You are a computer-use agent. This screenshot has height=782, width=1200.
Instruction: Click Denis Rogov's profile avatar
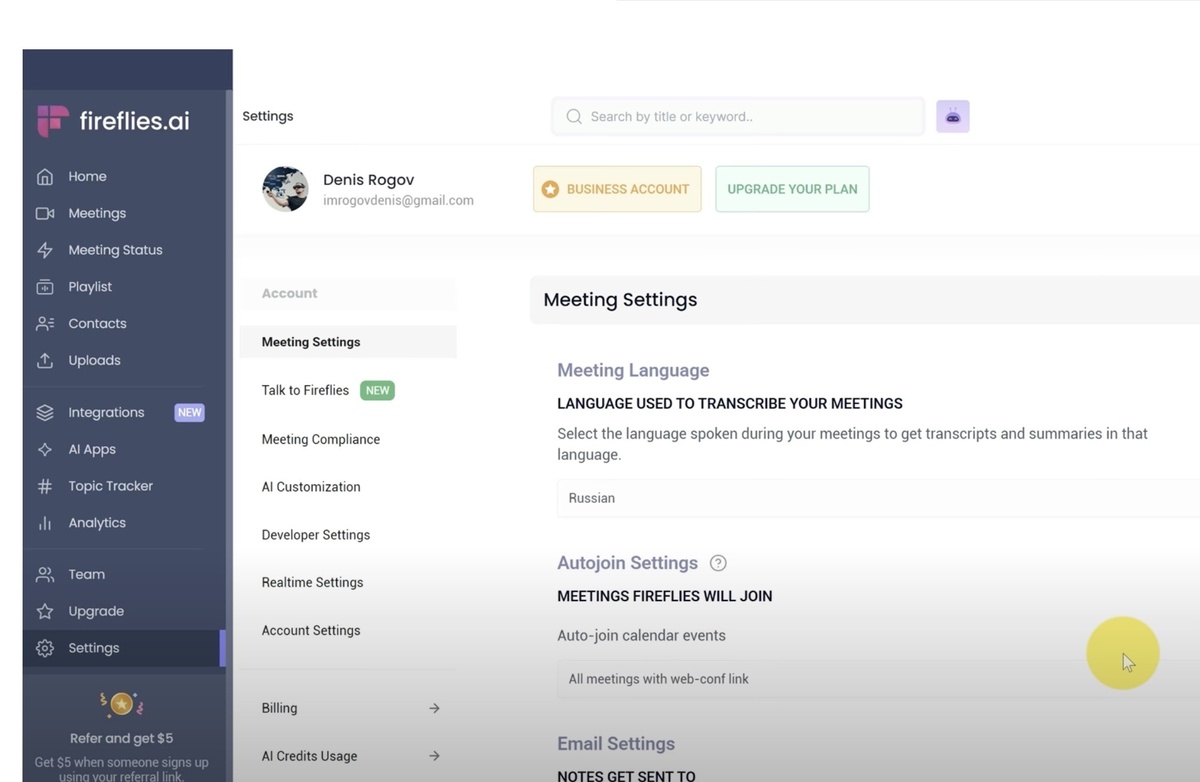point(285,189)
